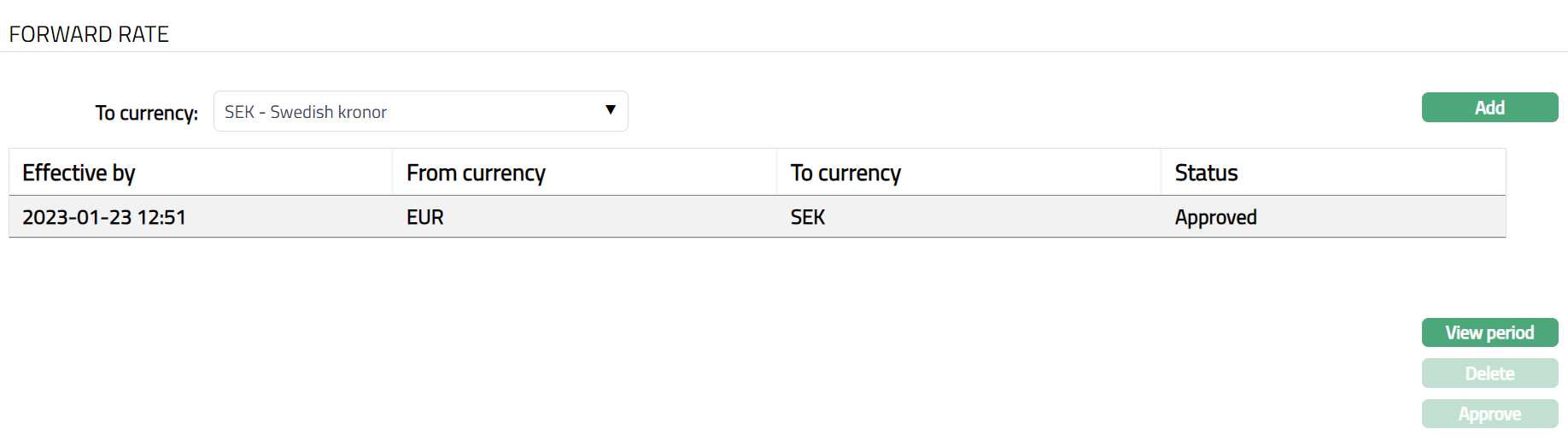Click the EUR cell in the row
1568x441 pixels.
pyautogui.click(x=425, y=217)
